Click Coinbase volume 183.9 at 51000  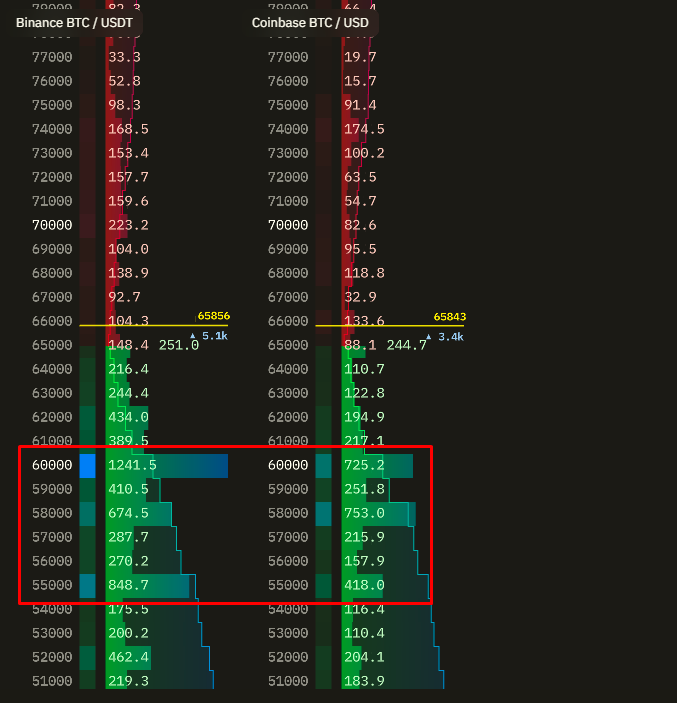(364, 681)
